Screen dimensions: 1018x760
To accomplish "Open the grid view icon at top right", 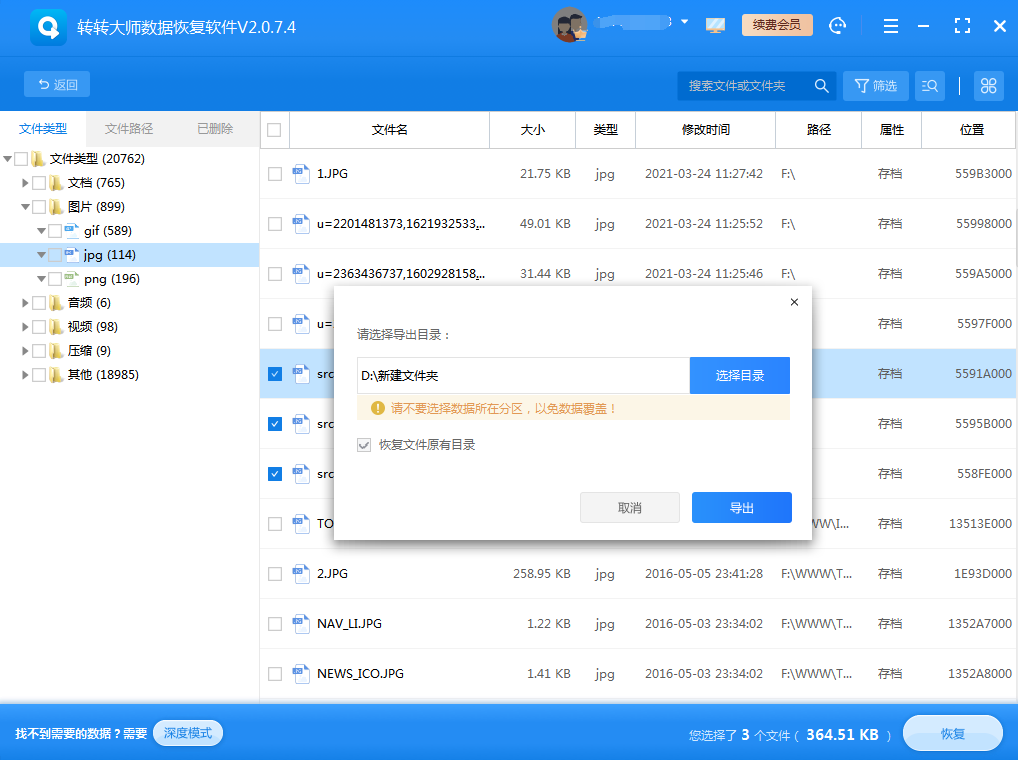I will (x=988, y=85).
